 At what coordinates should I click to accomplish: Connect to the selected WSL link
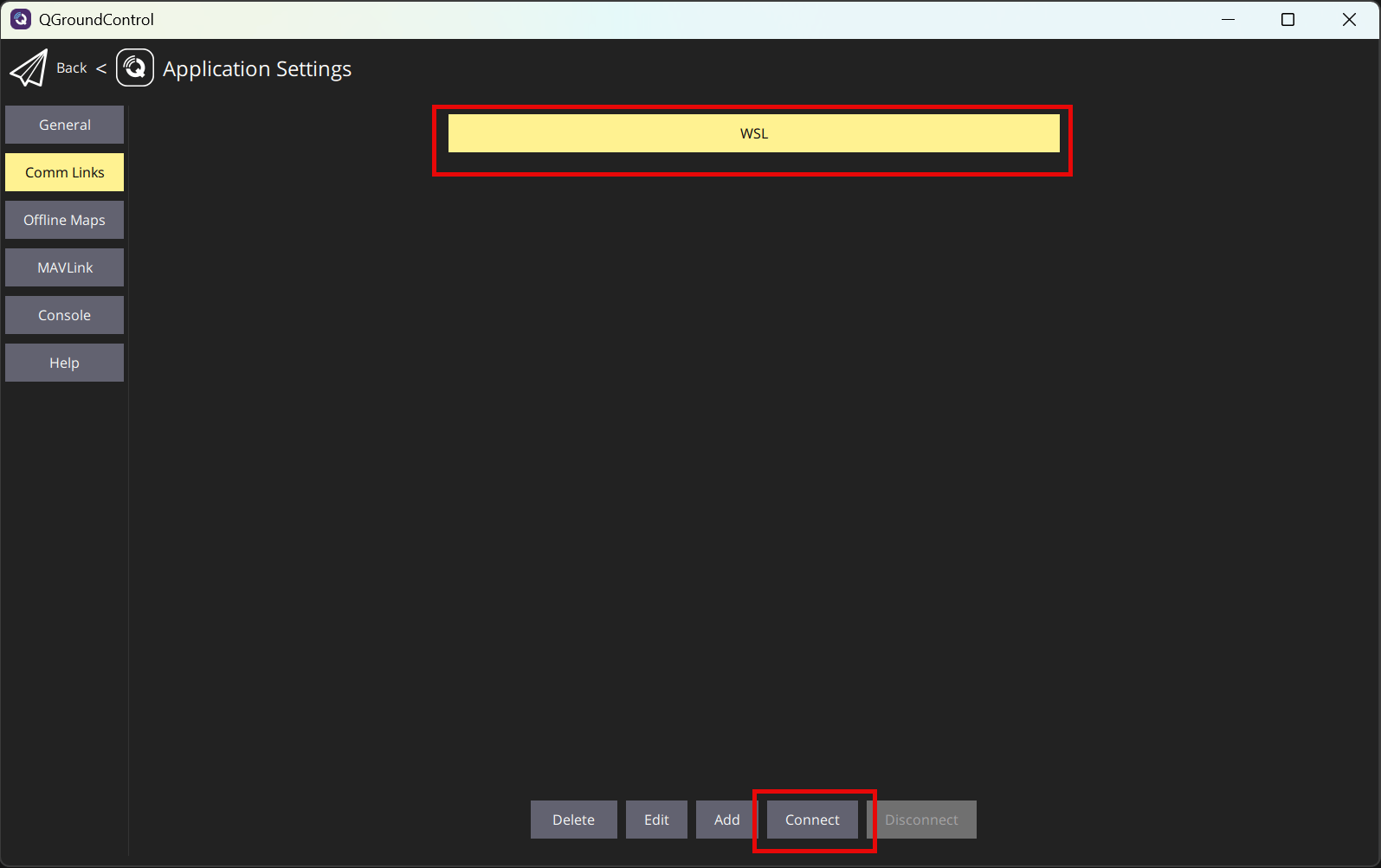click(812, 820)
